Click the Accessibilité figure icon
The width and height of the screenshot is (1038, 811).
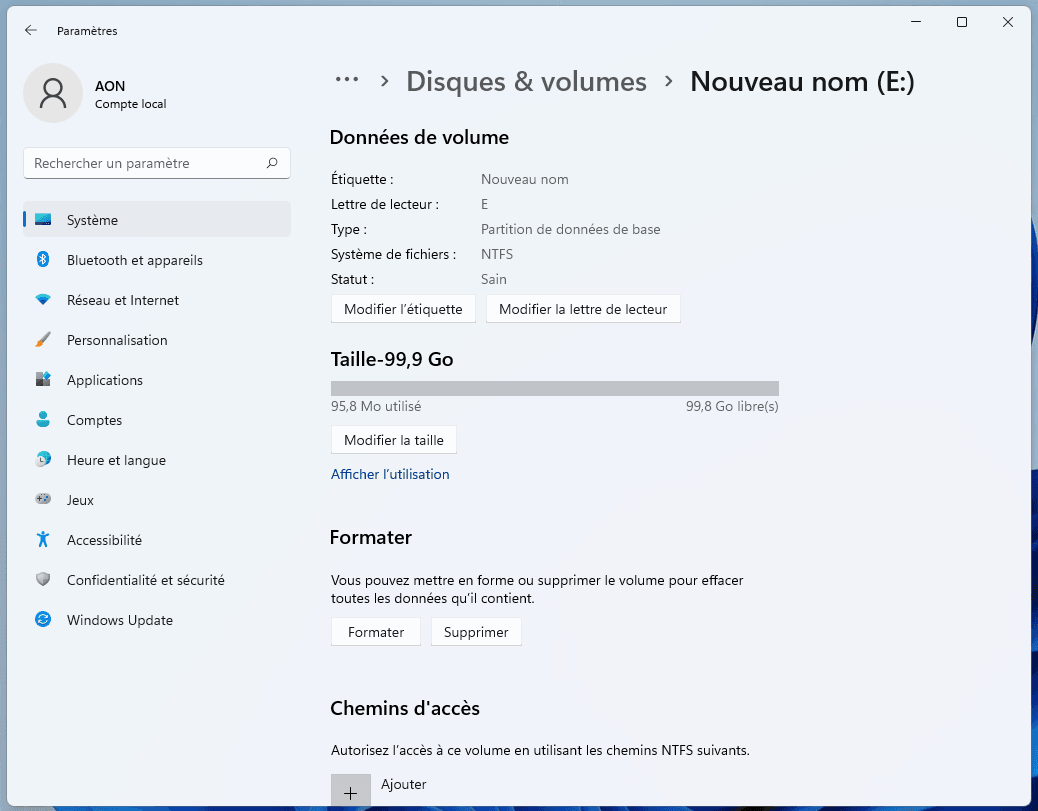click(43, 540)
